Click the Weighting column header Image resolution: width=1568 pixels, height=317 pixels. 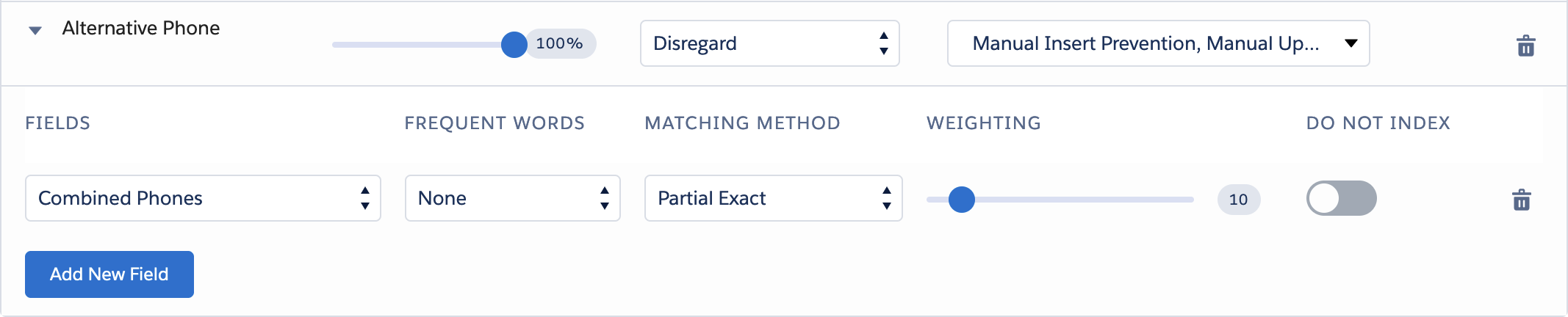tap(984, 123)
